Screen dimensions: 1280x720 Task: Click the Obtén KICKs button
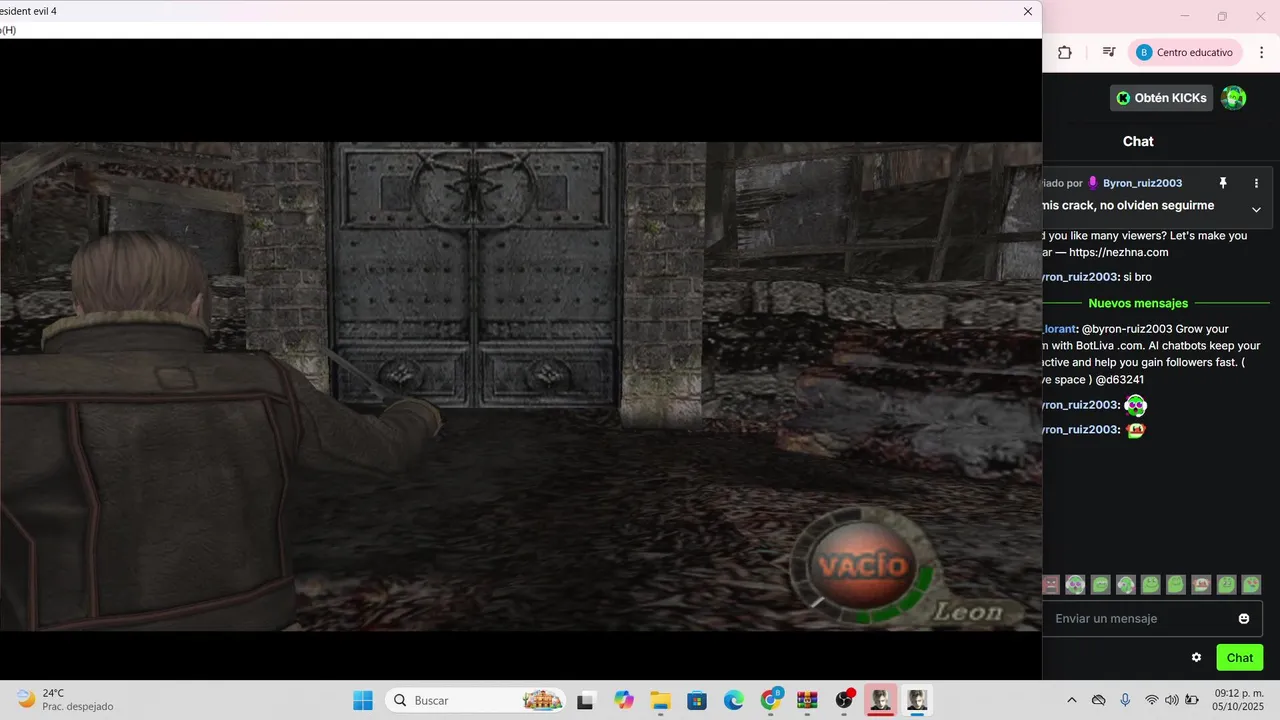(1161, 98)
